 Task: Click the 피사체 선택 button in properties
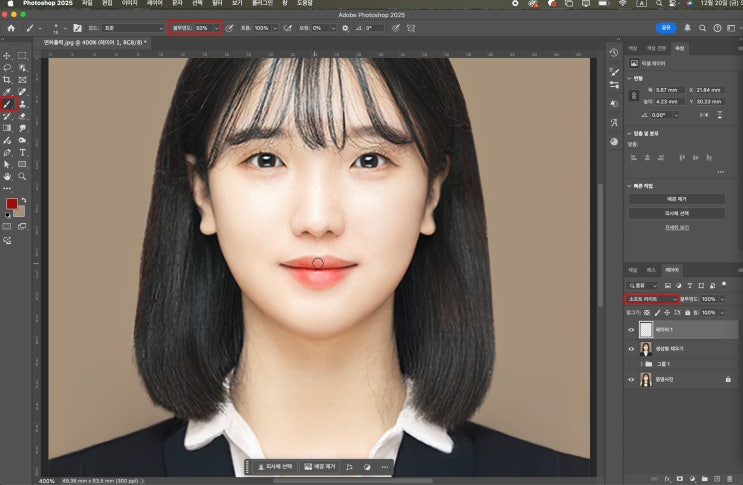[677, 213]
